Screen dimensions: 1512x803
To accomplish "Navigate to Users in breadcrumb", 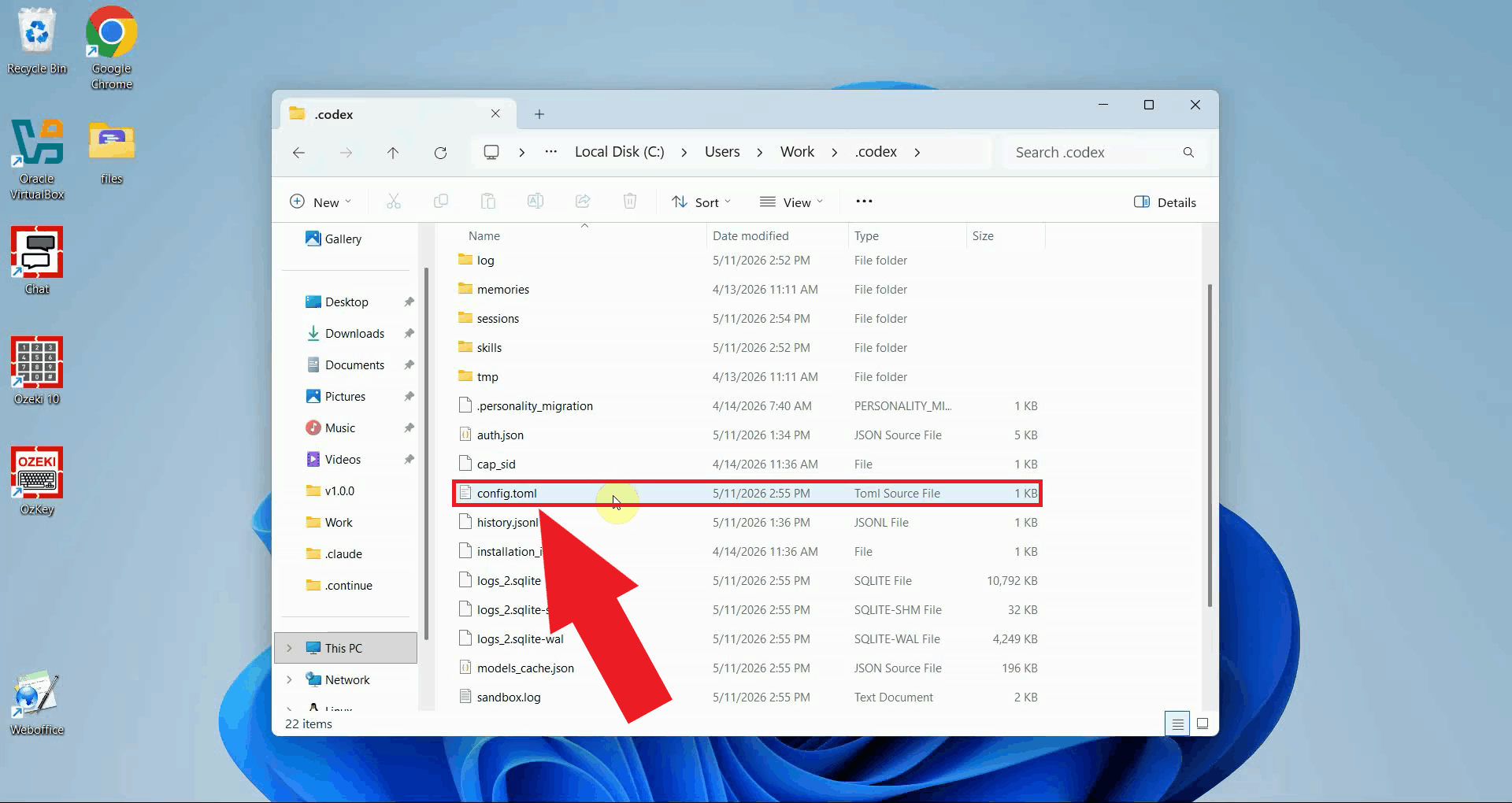I will (722, 152).
